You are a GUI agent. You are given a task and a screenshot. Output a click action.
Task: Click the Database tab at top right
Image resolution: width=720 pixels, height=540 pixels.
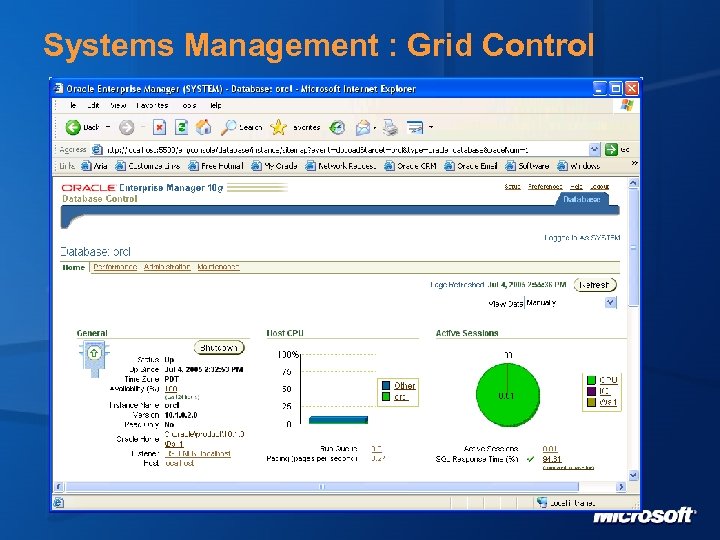(582, 199)
